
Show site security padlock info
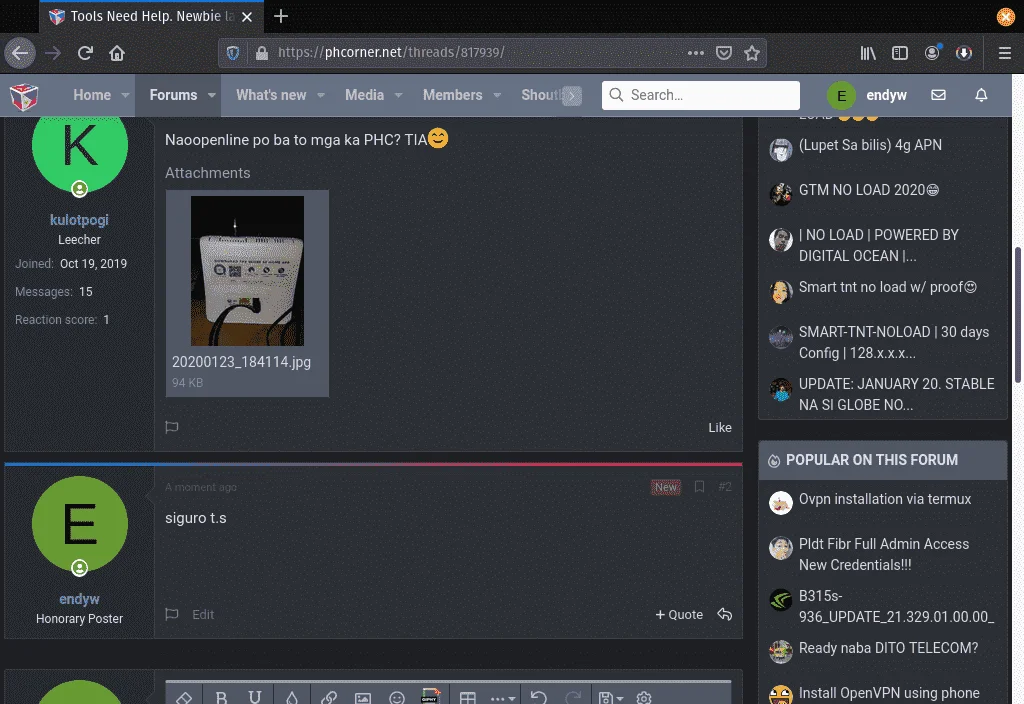[261, 53]
